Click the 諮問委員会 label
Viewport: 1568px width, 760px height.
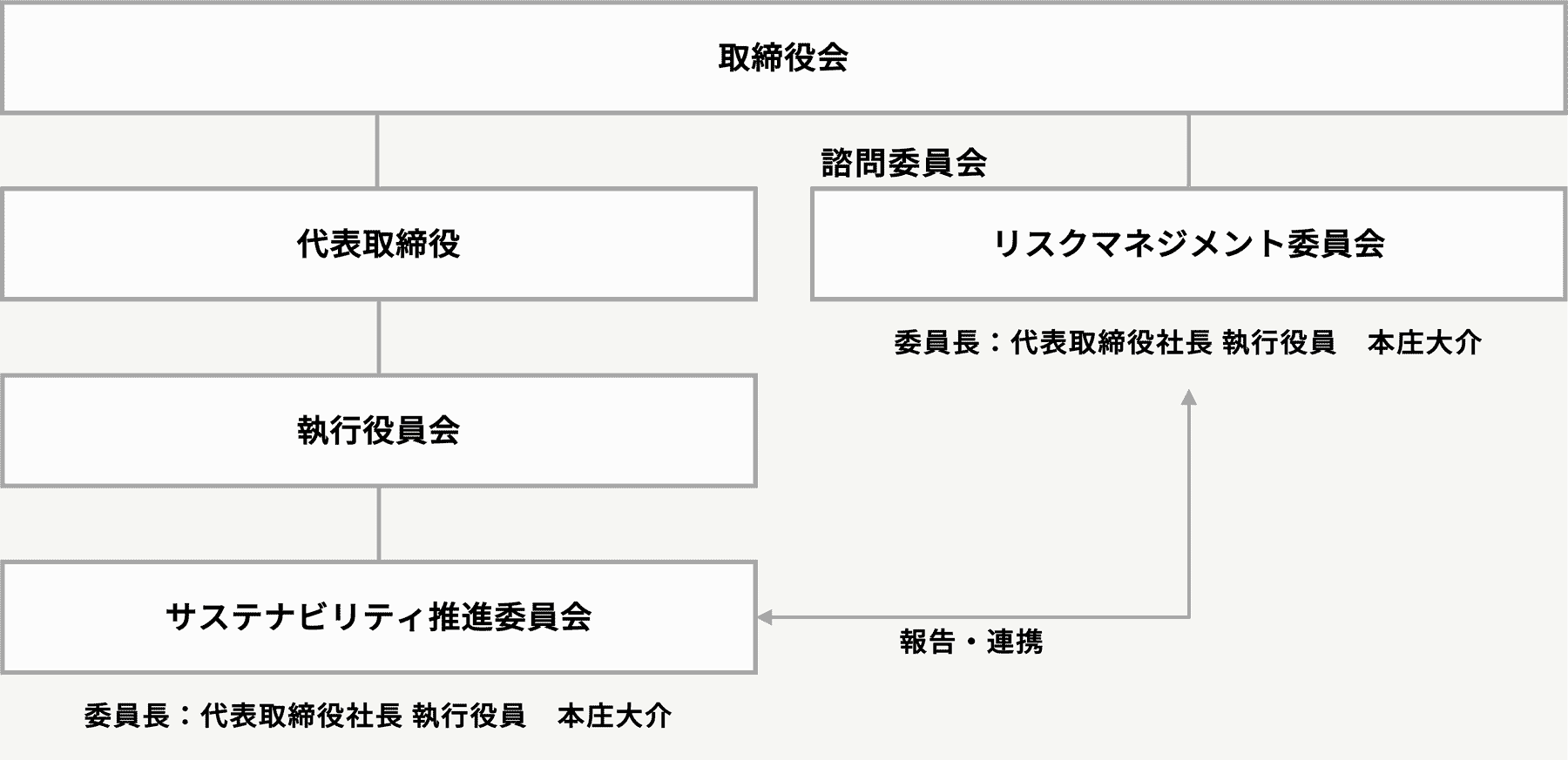coord(903,163)
